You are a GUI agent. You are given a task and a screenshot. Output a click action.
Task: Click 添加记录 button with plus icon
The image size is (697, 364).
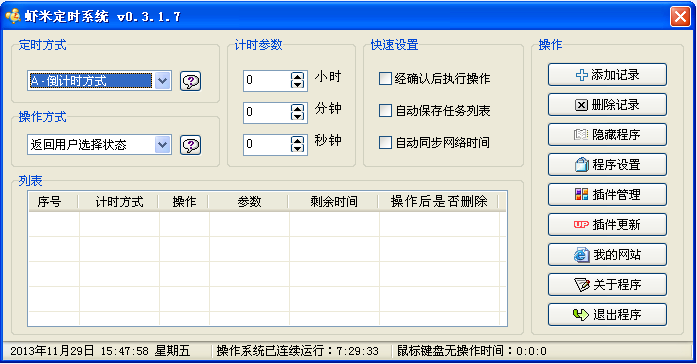point(607,75)
